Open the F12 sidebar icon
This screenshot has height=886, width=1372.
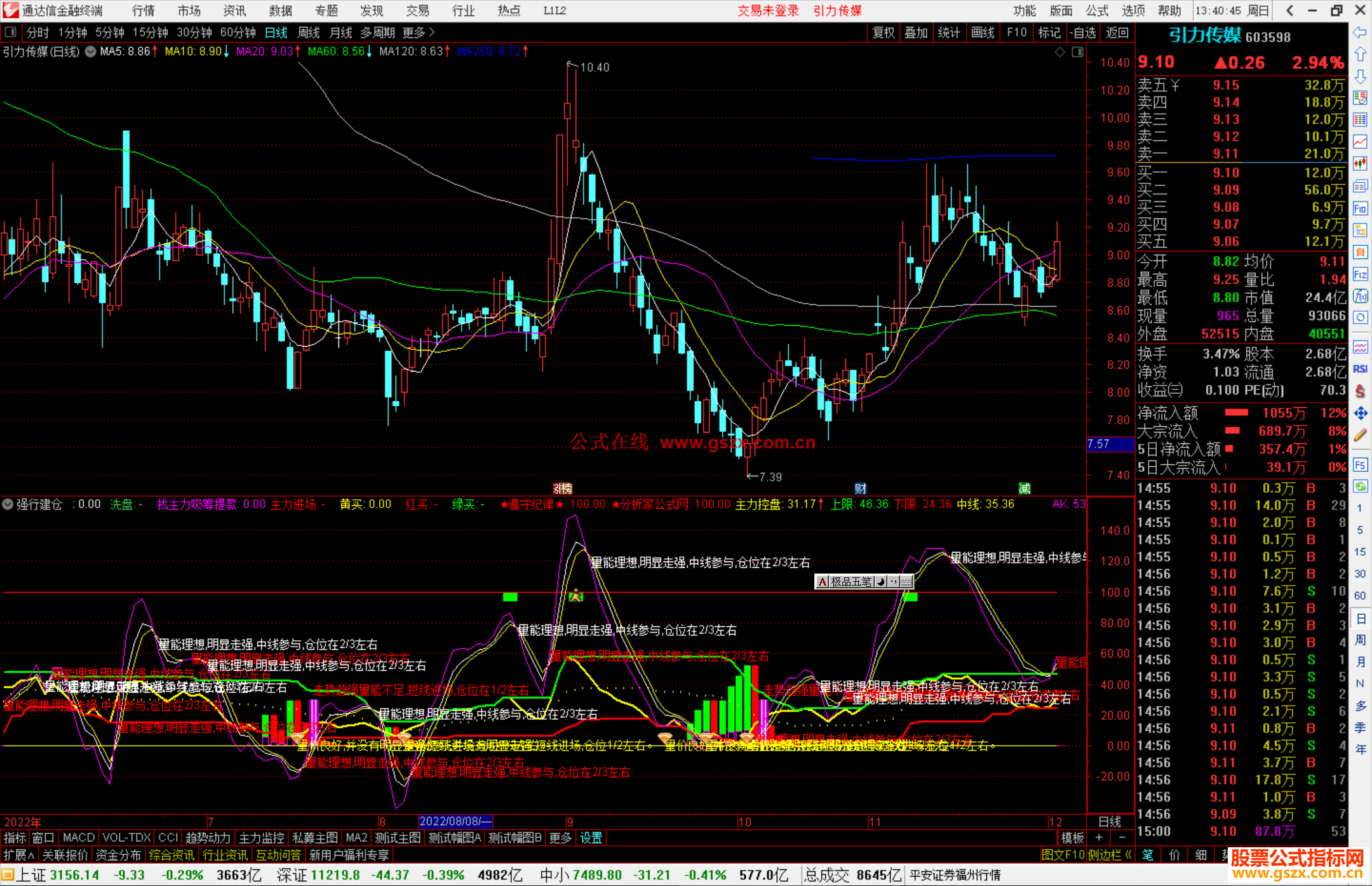[1360, 274]
